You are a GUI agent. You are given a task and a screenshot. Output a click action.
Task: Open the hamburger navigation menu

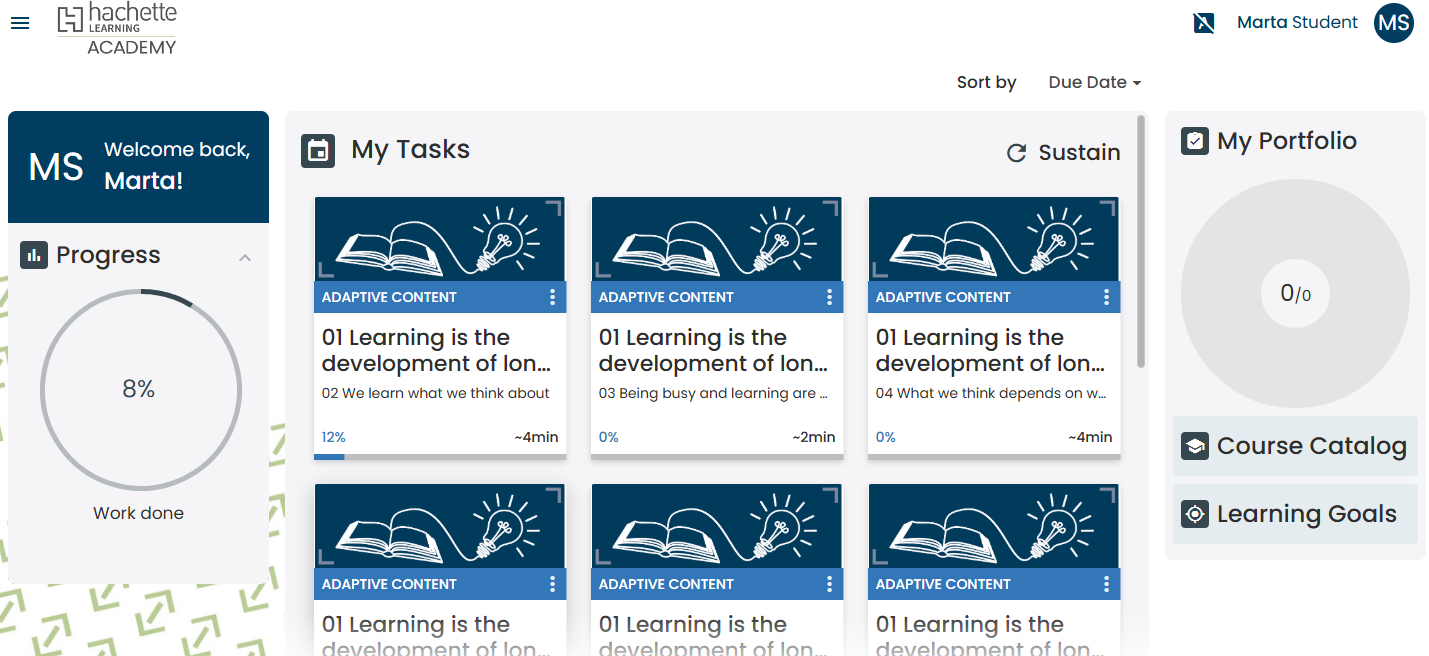[20, 23]
